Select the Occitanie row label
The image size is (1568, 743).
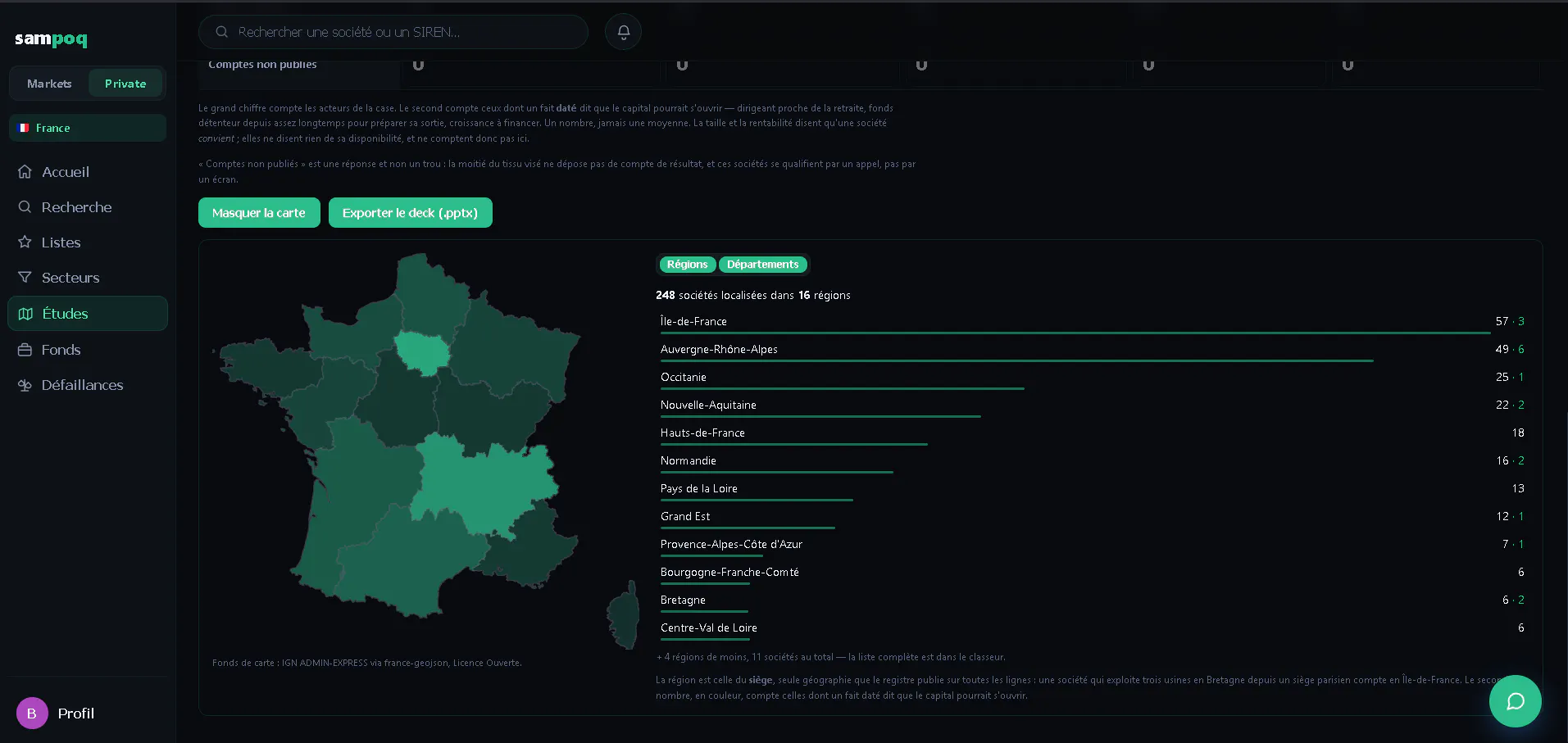pos(684,377)
